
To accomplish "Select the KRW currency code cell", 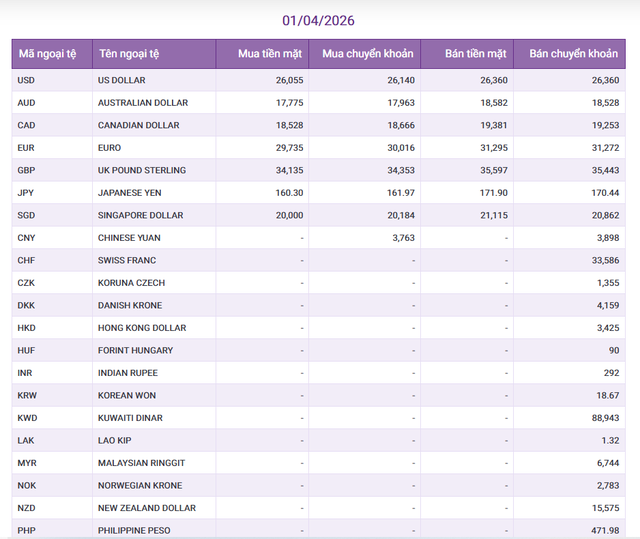I will (x=28, y=395).
